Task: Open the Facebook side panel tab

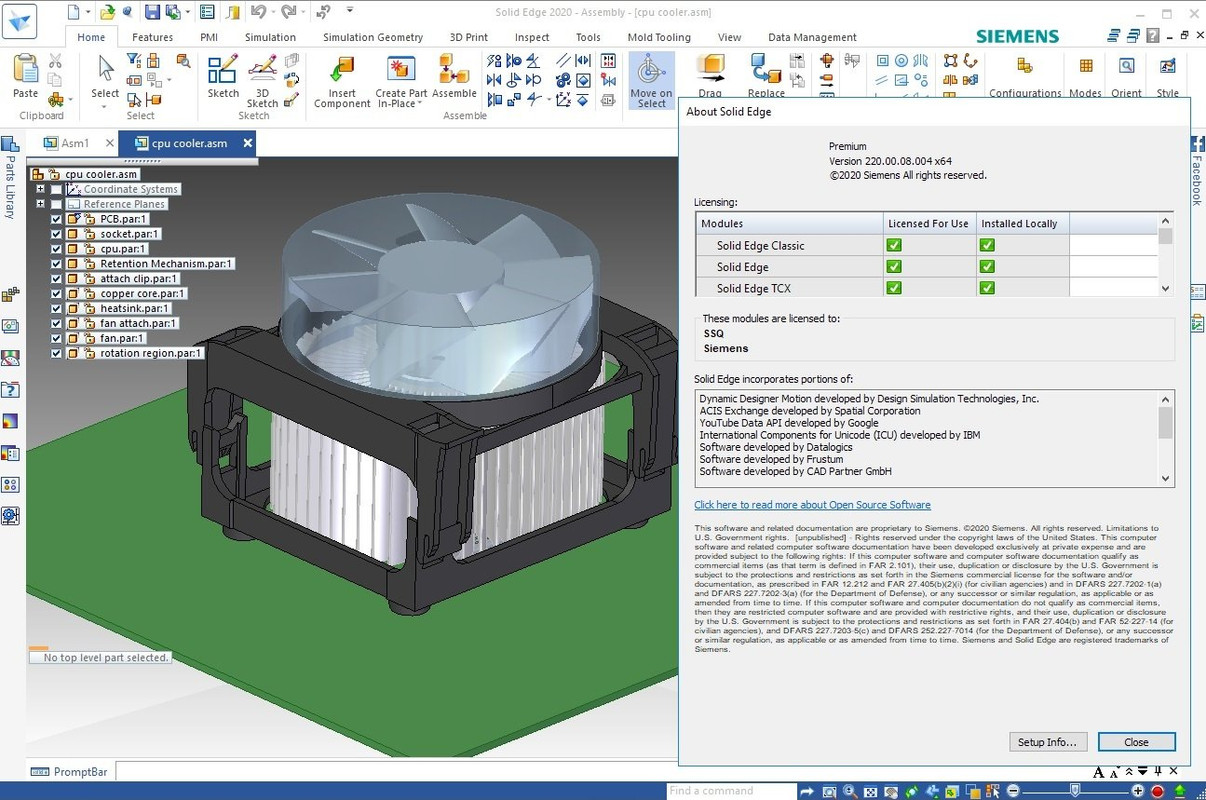Action: point(1197,171)
